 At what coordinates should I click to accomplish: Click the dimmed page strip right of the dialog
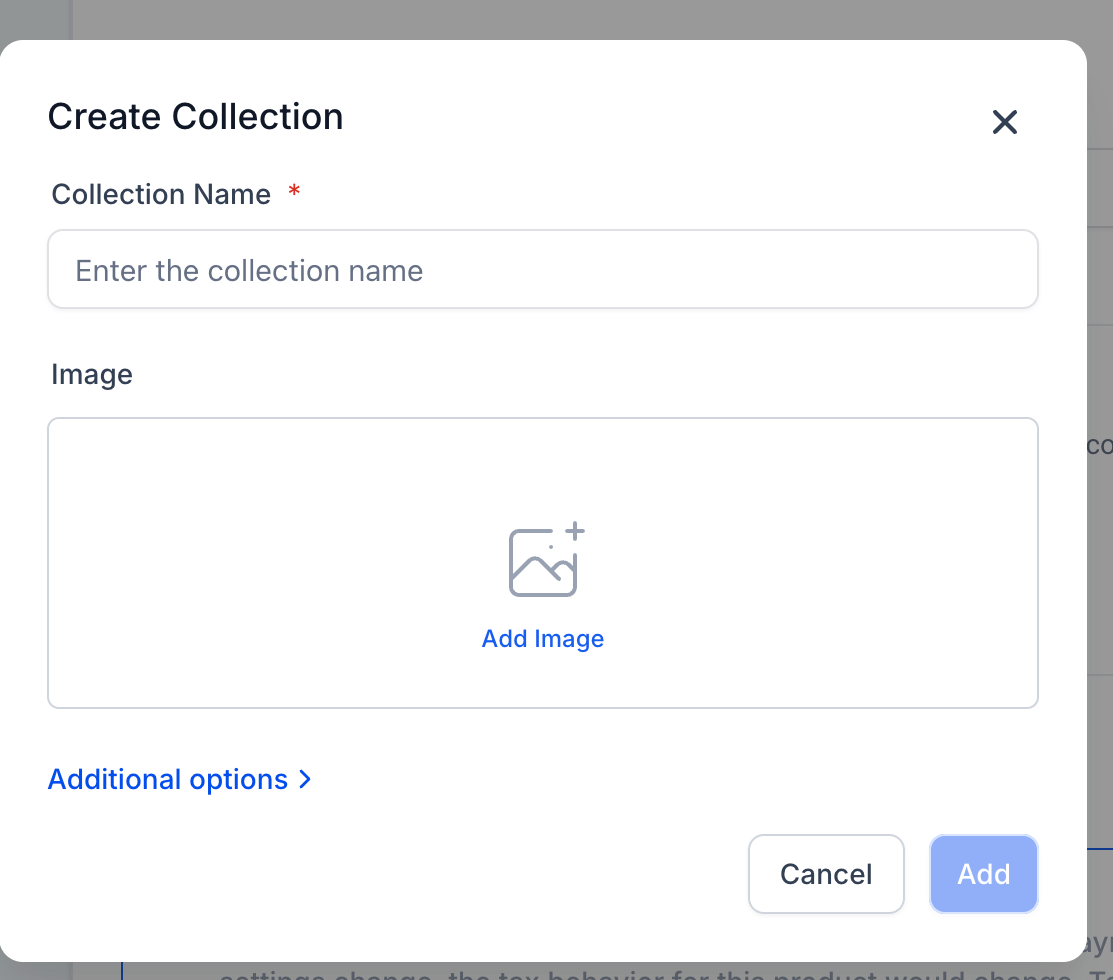(x=1100, y=497)
